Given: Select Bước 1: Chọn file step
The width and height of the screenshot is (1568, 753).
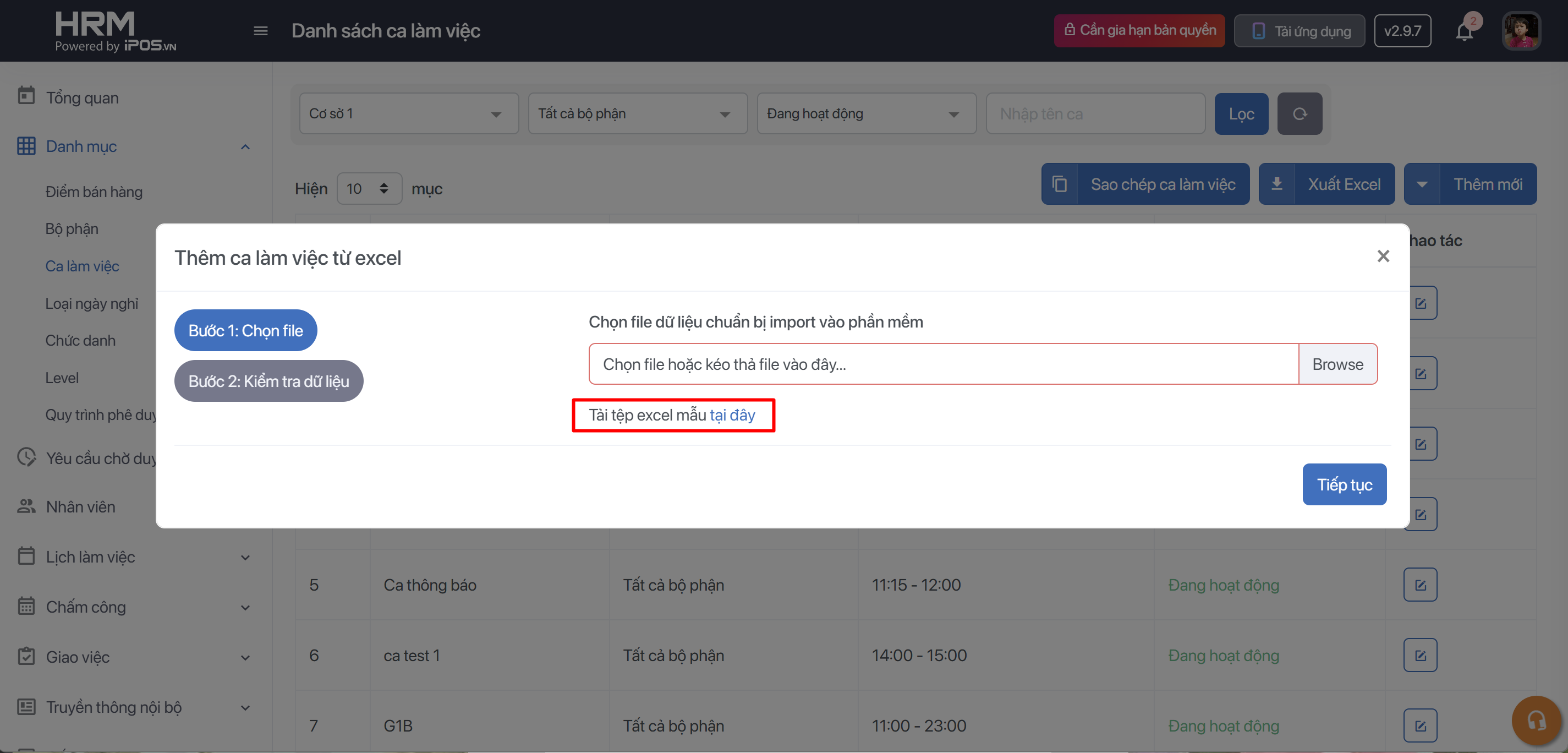Looking at the screenshot, I should pos(245,331).
